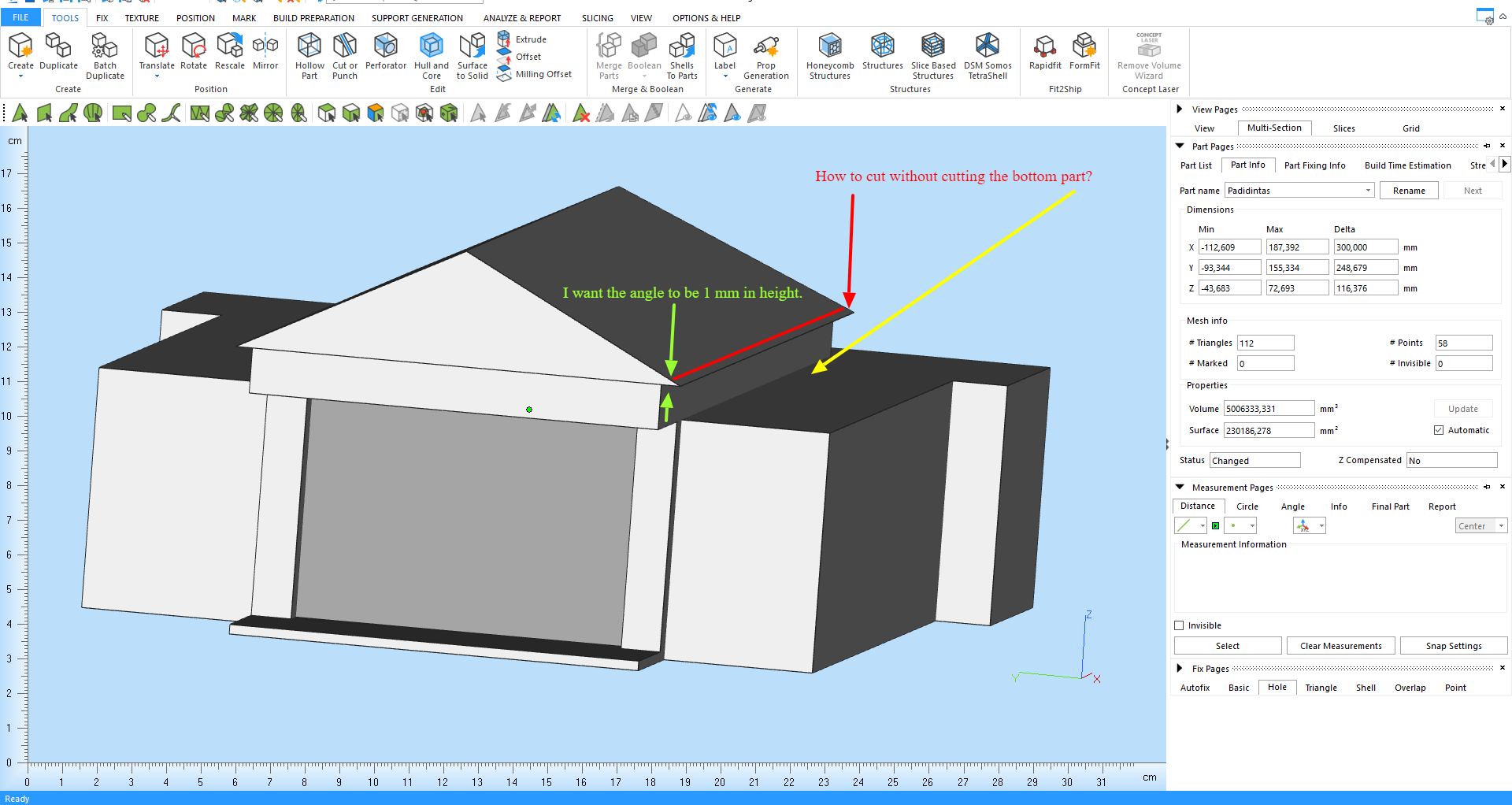Open the Part name dropdown

pyautogui.click(x=1368, y=191)
